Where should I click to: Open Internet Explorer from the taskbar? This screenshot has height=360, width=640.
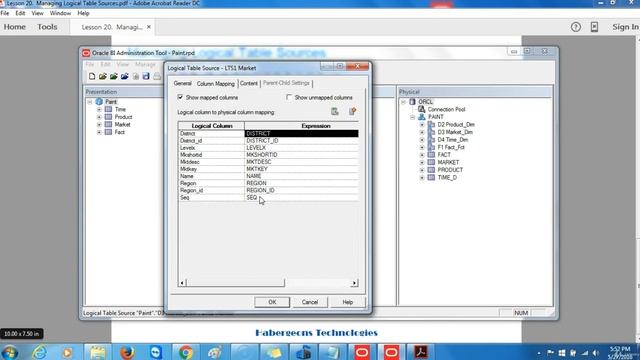[39, 352]
